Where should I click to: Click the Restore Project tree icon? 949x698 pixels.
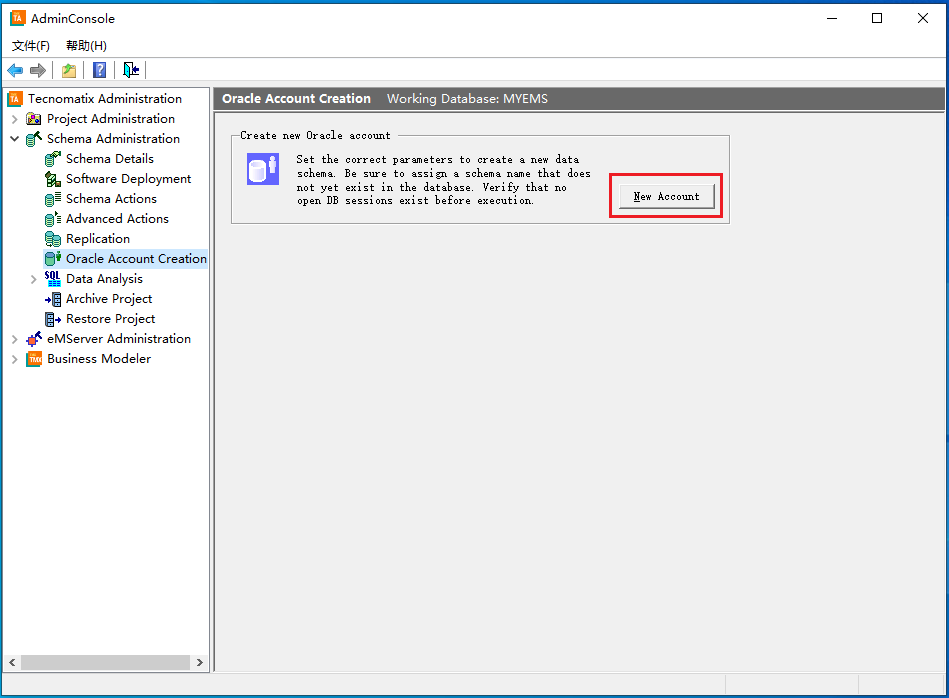[53, 319]
